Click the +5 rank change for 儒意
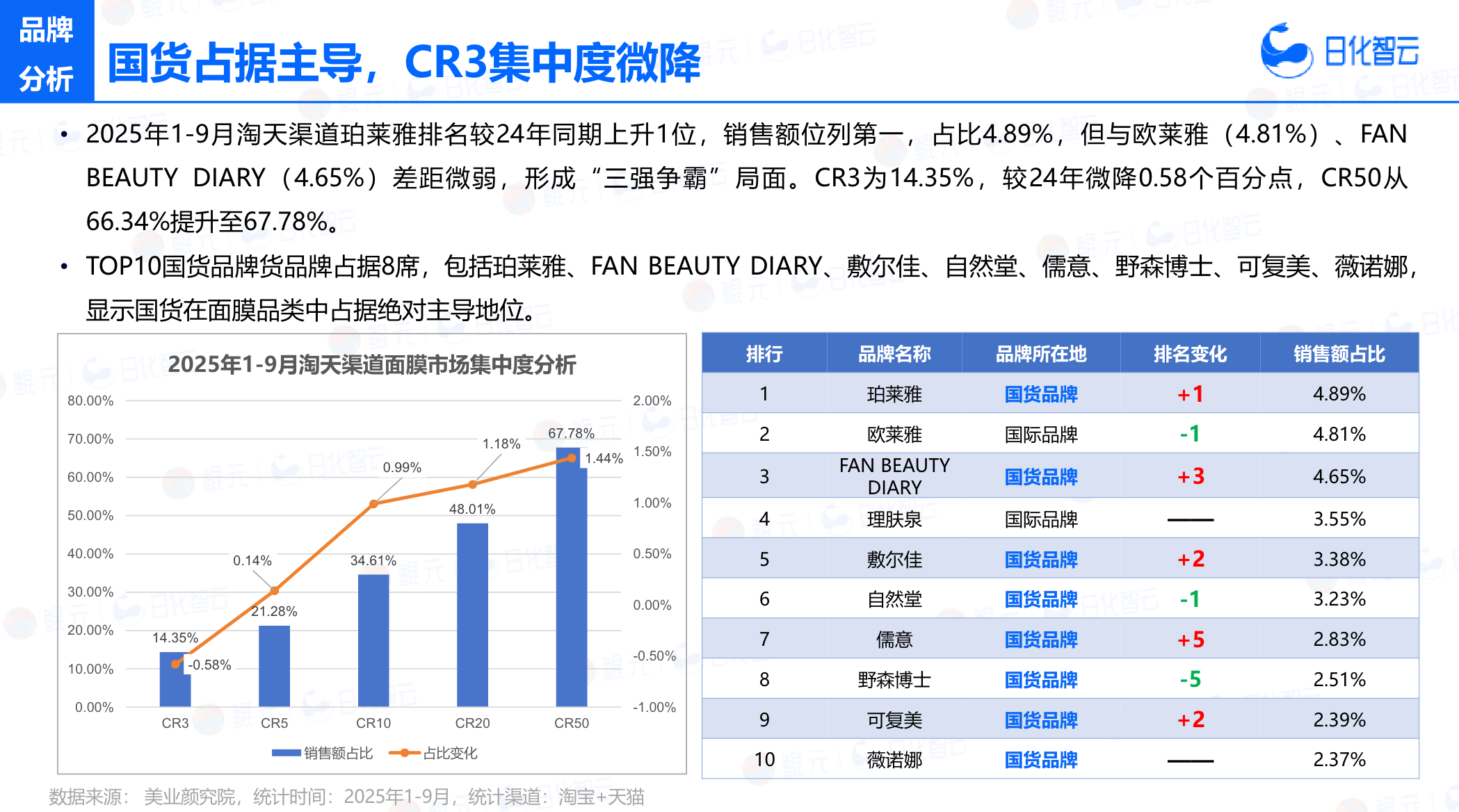The image size is (1459, 812). coord(1190,640)
